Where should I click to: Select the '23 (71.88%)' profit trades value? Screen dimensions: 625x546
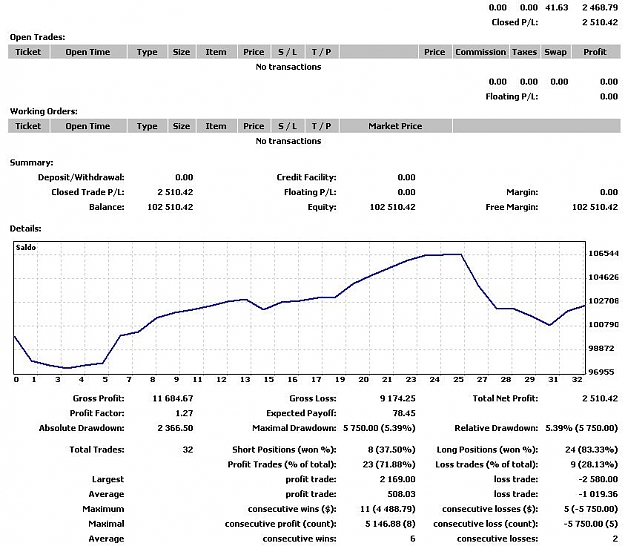tap(389, 465)
